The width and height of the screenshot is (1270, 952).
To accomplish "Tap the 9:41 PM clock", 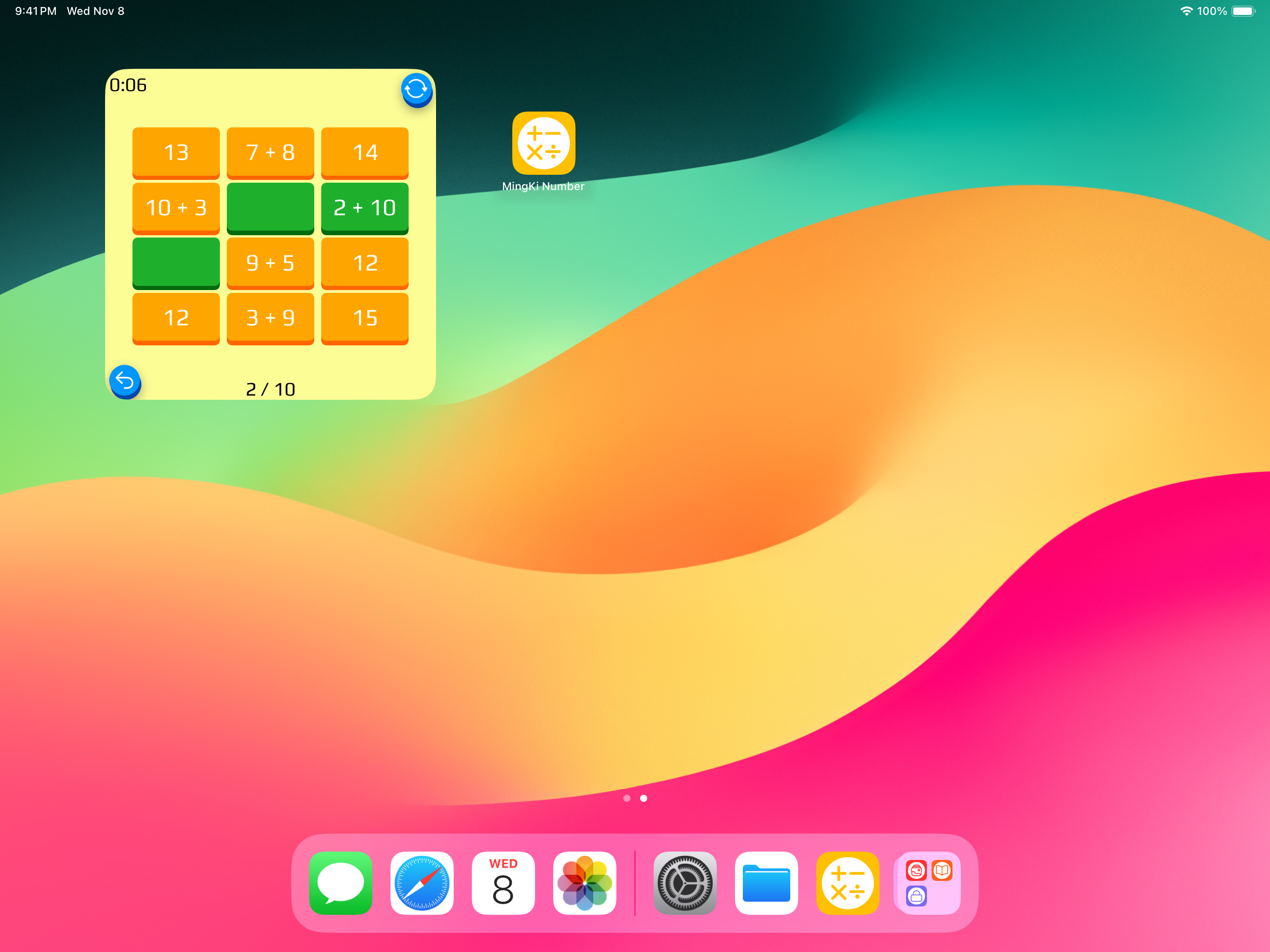I will [36, 11].
